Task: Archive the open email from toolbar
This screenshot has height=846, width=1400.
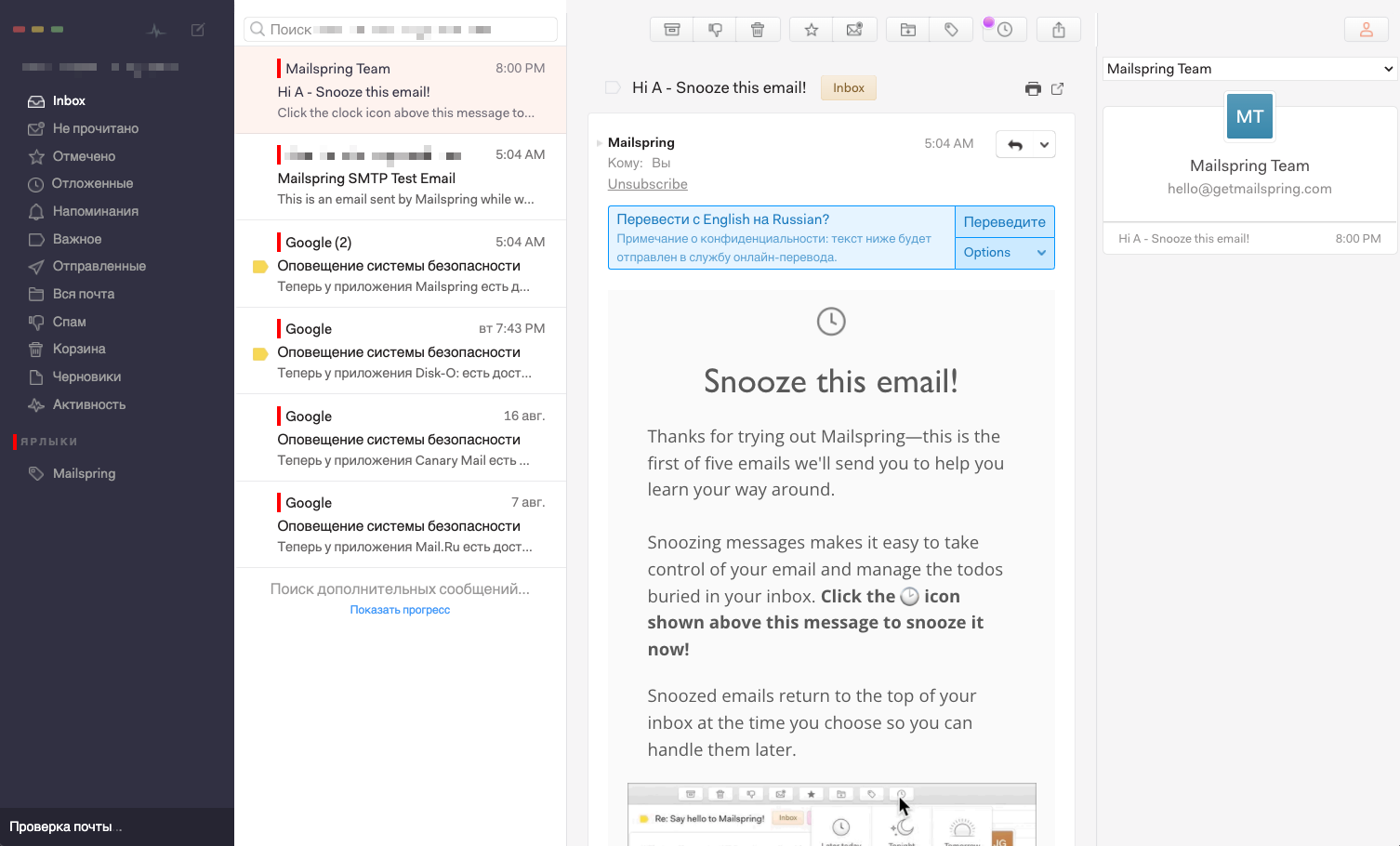Action: 671,30
